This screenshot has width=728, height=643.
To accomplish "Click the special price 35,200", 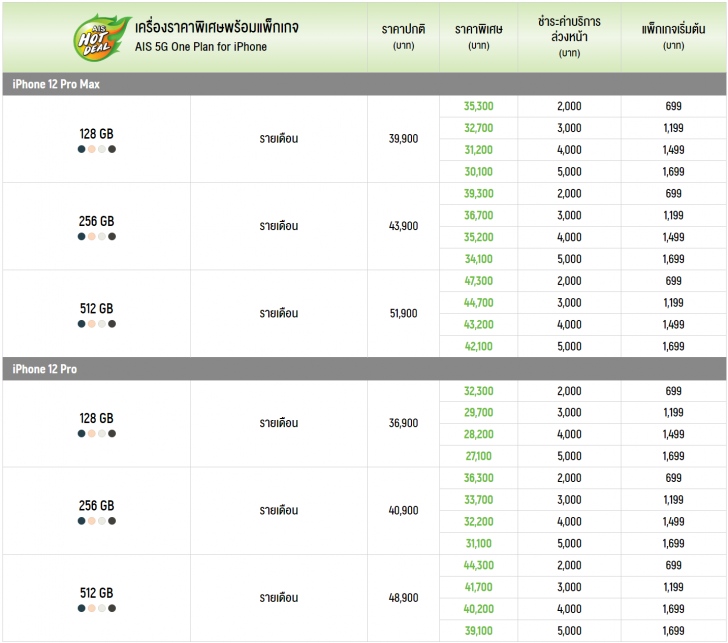I will coord(479,237).
